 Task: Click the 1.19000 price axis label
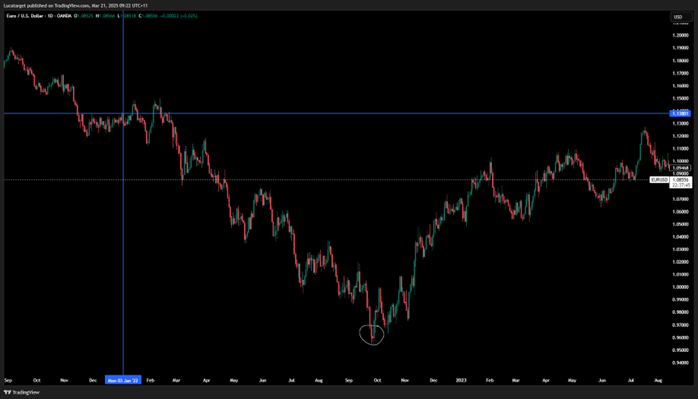[x=680, y=48]
